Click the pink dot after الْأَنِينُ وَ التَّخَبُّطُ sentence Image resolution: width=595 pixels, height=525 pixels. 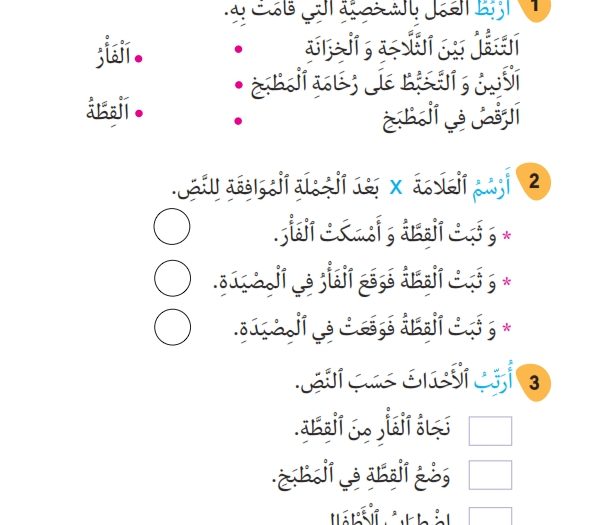click(x=239, y=85)
